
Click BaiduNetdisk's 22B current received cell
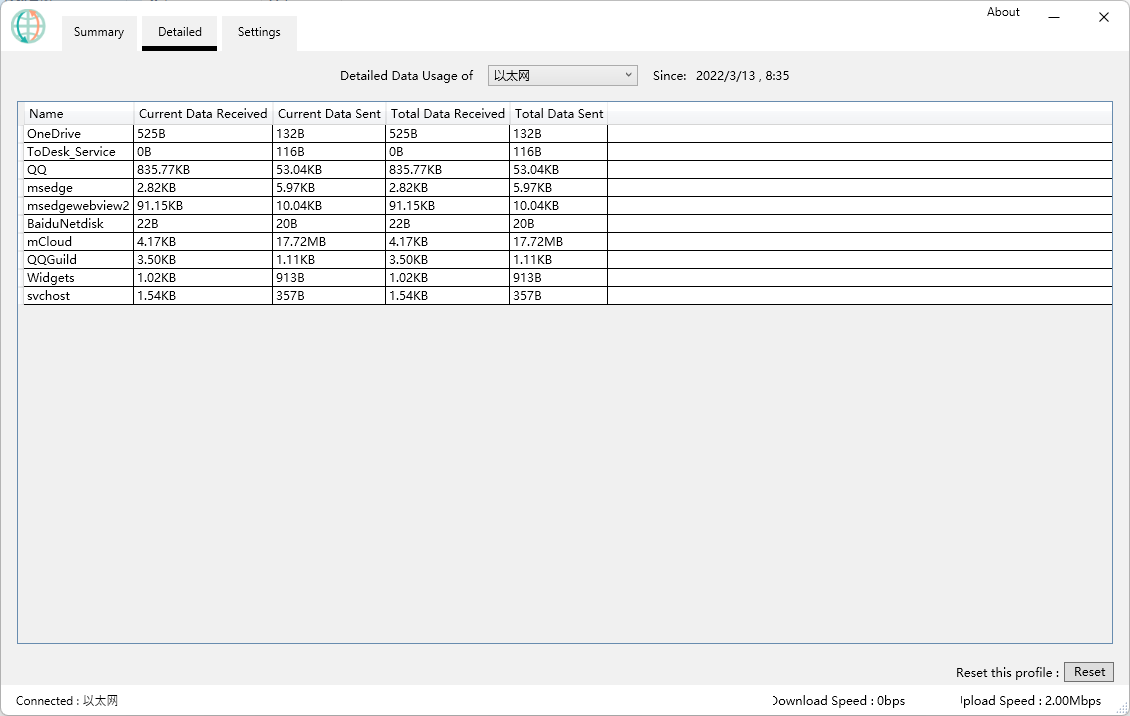[x=203, y=224]
